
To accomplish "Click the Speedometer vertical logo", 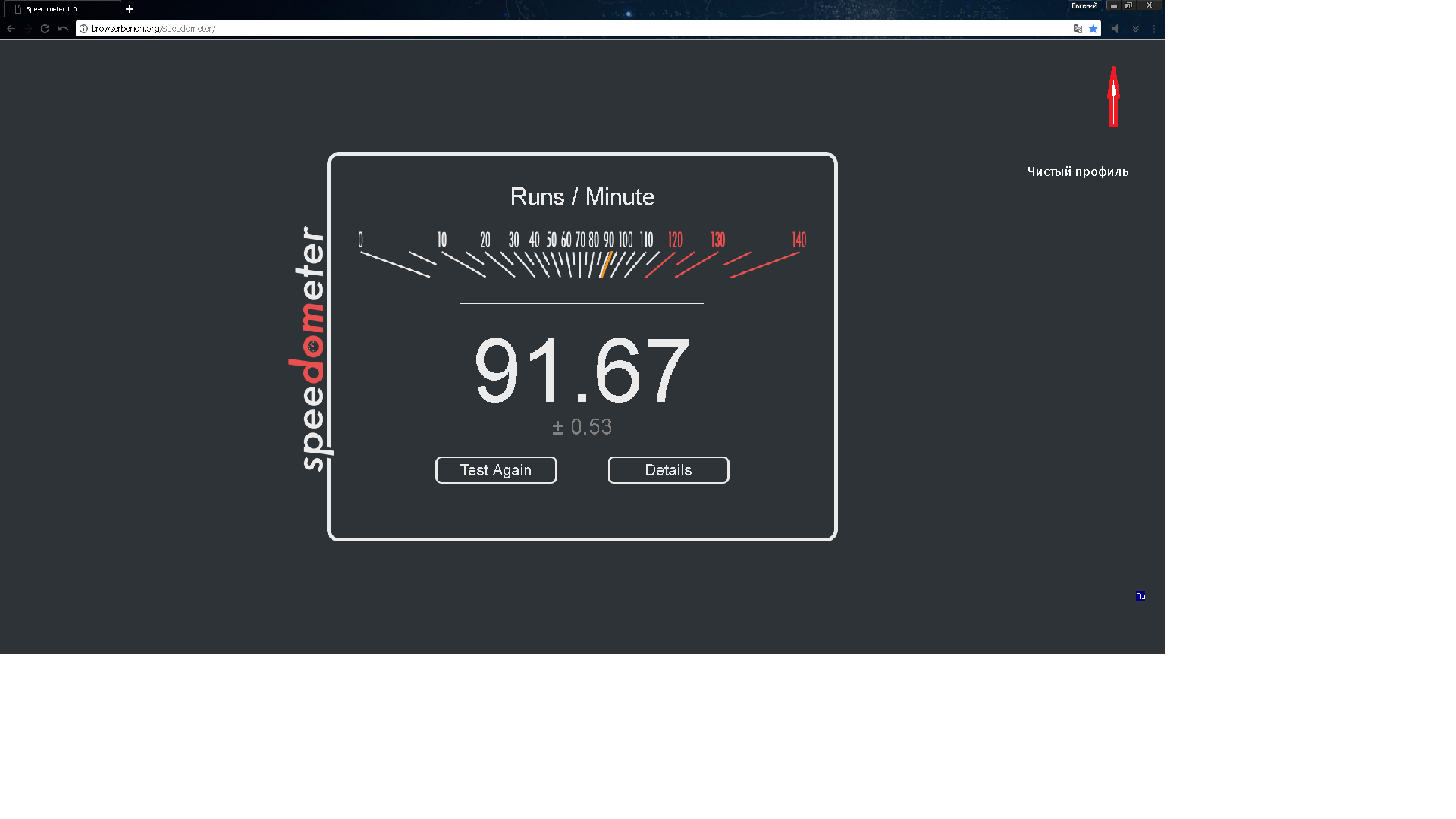I will pos(312,349).
